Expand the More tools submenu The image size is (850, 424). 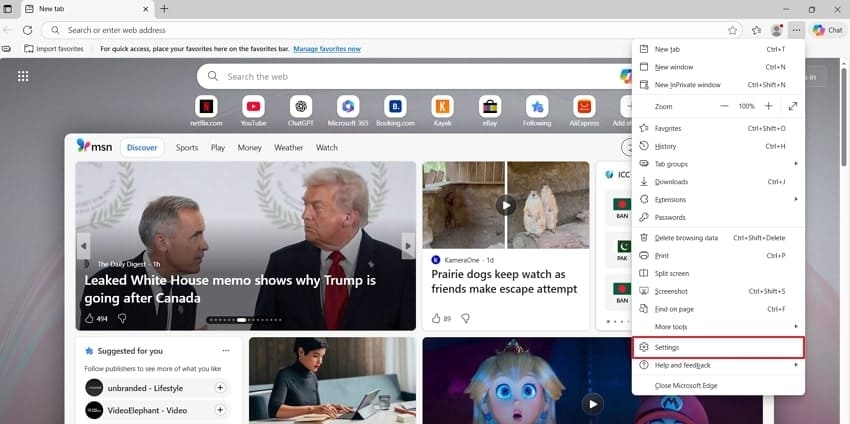(x=719, y=327)
